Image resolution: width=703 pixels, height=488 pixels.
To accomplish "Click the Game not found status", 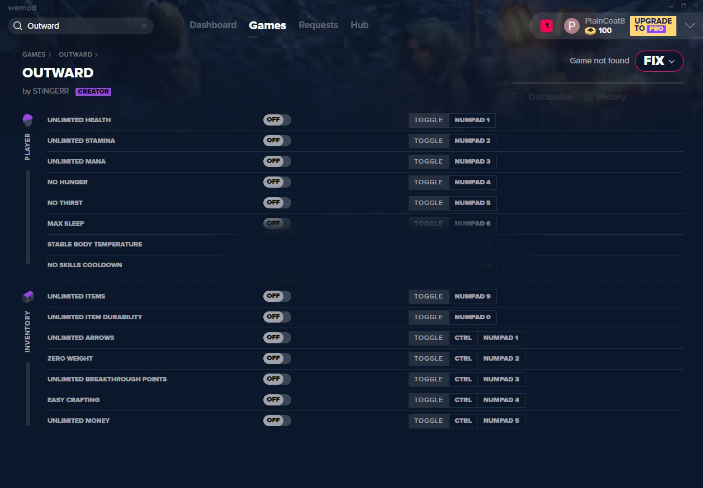I will coord(599,61).
